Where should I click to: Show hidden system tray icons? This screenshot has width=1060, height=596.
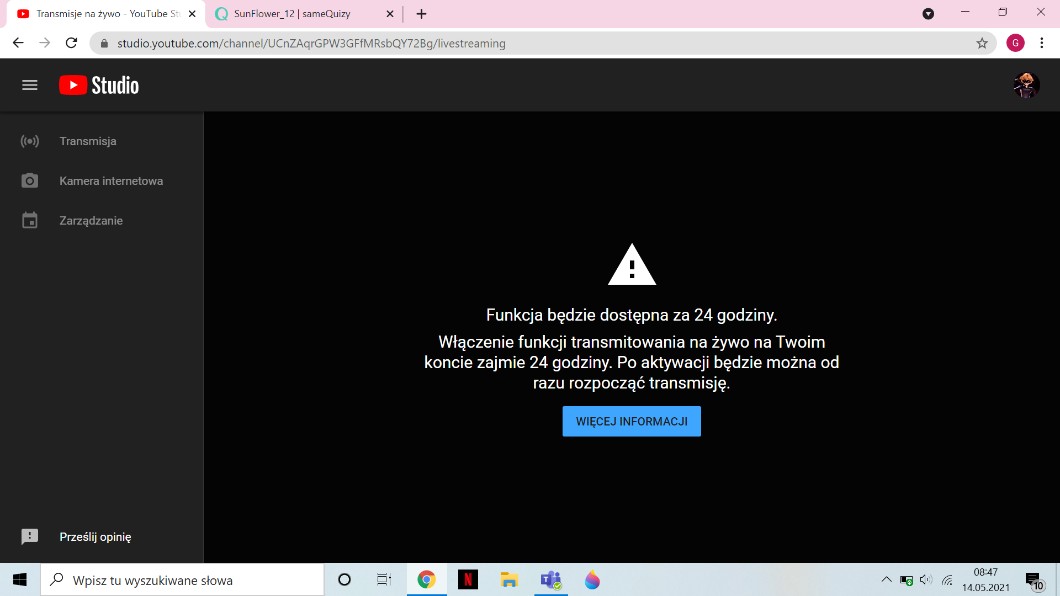[886, 580]
